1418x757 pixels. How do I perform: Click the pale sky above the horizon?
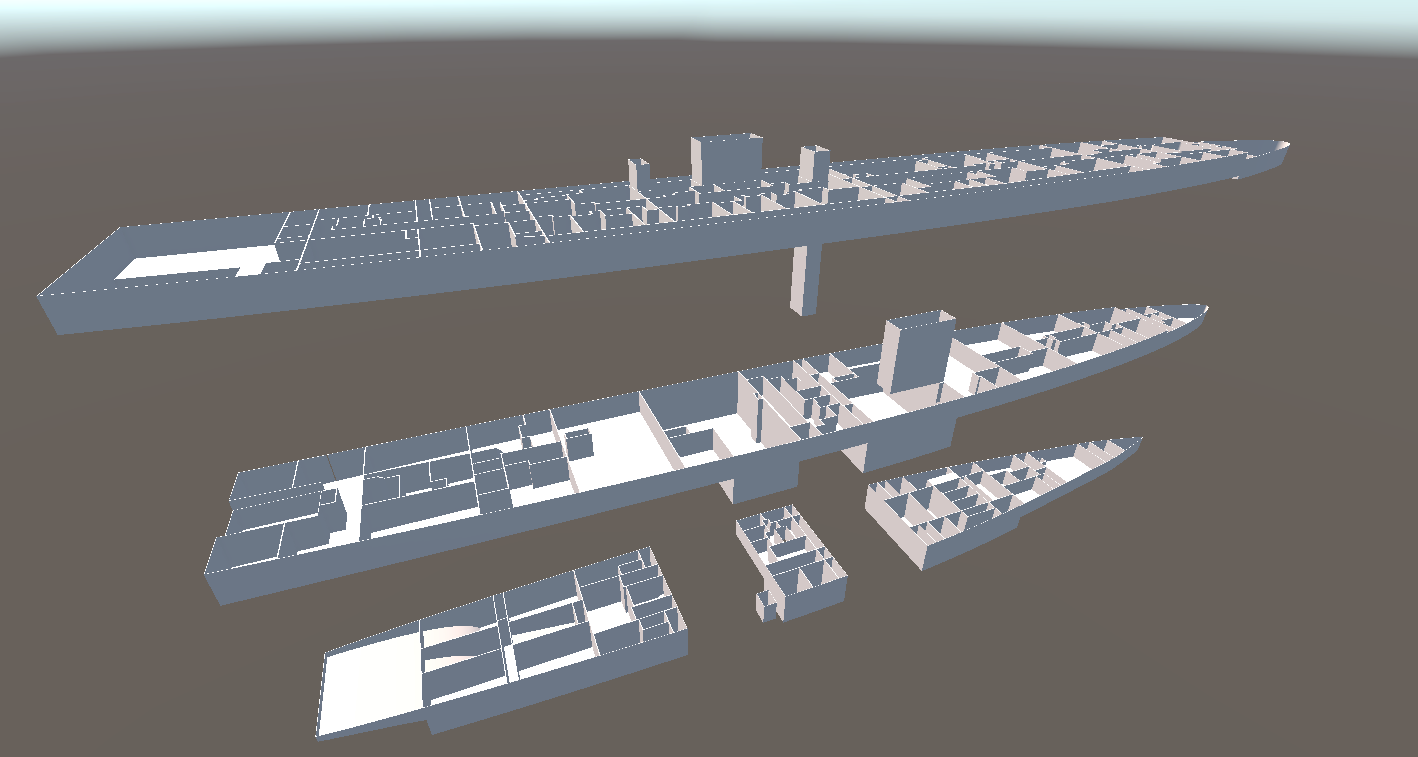tap(700, 18)
